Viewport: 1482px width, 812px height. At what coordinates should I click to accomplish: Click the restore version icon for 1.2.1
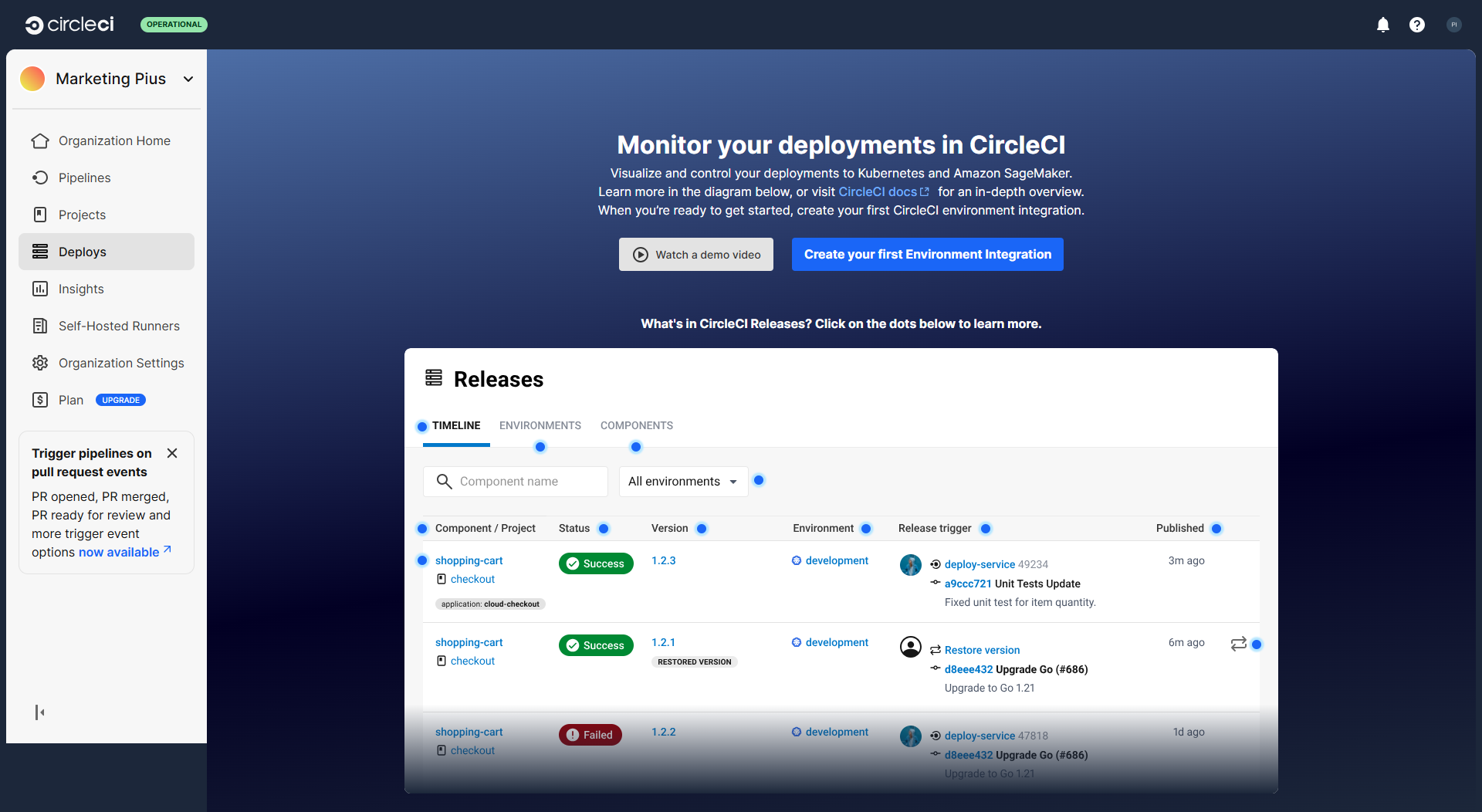[1238, 644]
